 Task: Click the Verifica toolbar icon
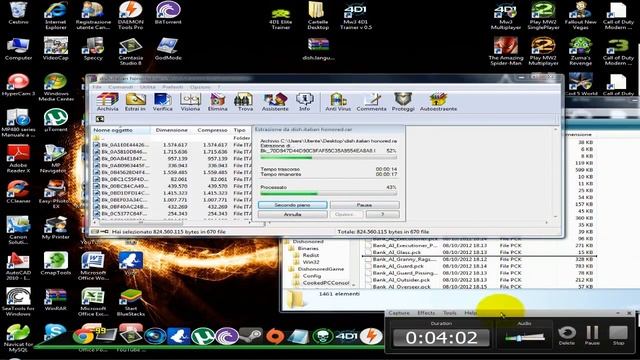[x=162, y=102]
